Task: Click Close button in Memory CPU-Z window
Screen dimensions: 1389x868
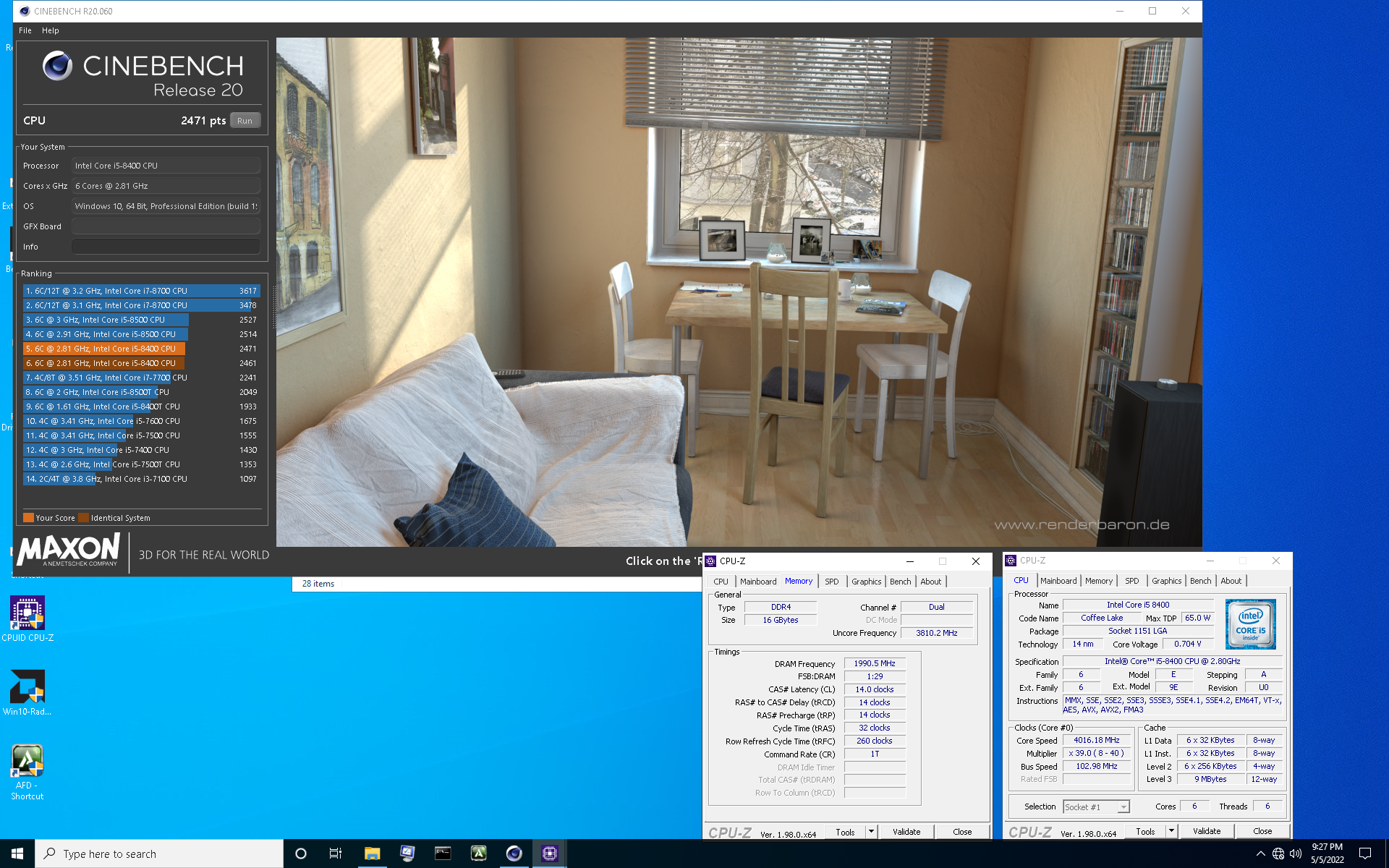Action: click(962, 833)
